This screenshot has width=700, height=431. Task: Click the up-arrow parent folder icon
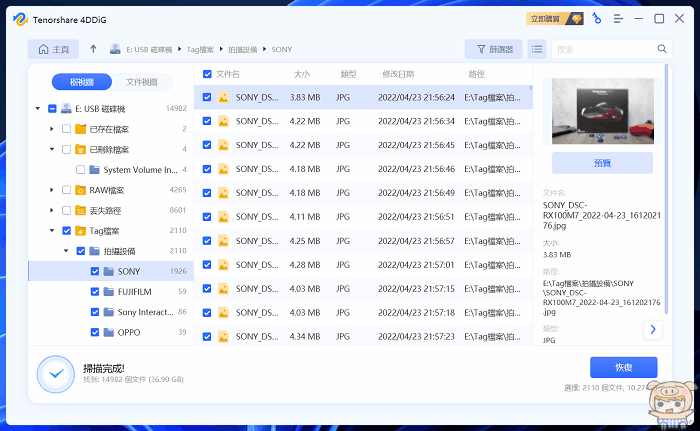[x=93, y=48]
